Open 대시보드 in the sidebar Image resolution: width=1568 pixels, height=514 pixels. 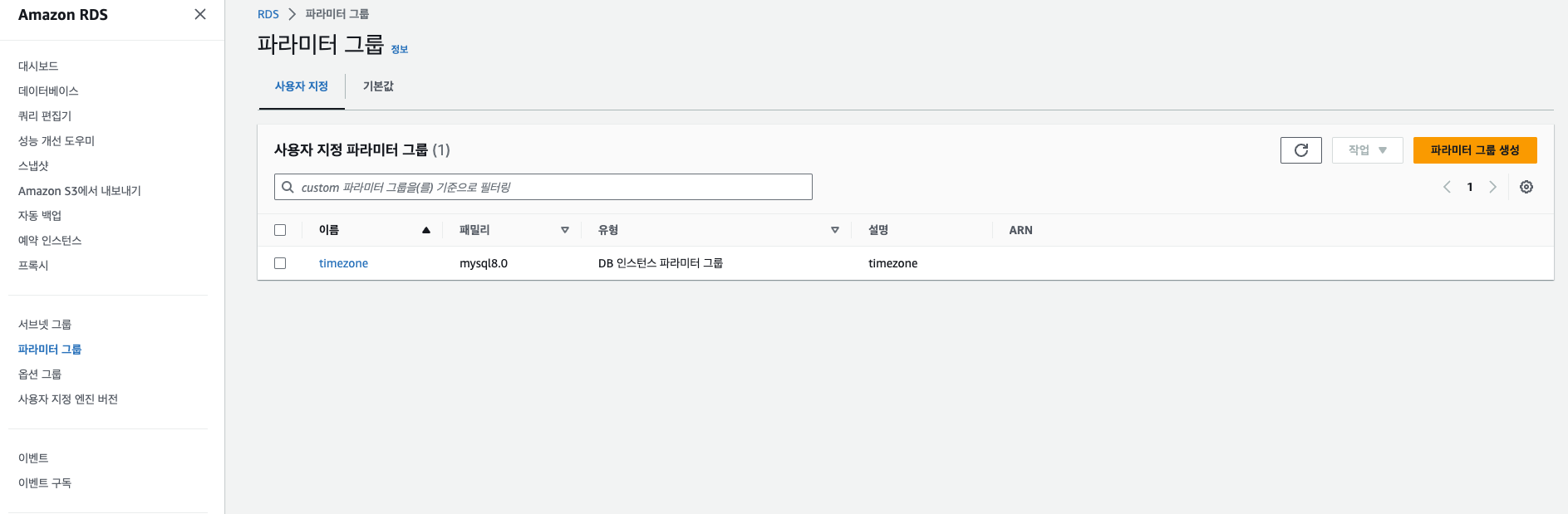[38, 66]
